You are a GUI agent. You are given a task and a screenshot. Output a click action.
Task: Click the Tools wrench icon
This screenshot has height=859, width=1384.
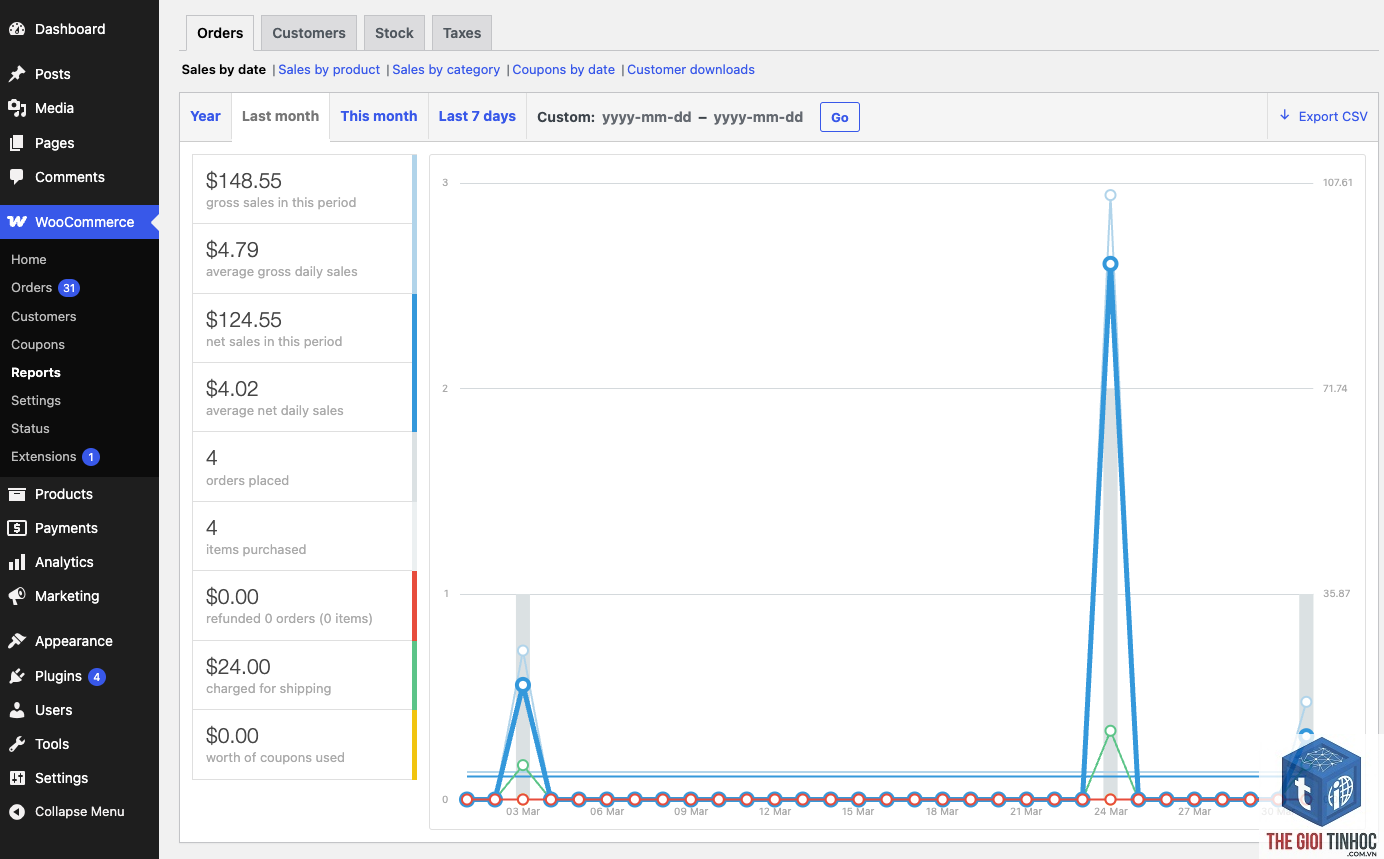[17, 744]
